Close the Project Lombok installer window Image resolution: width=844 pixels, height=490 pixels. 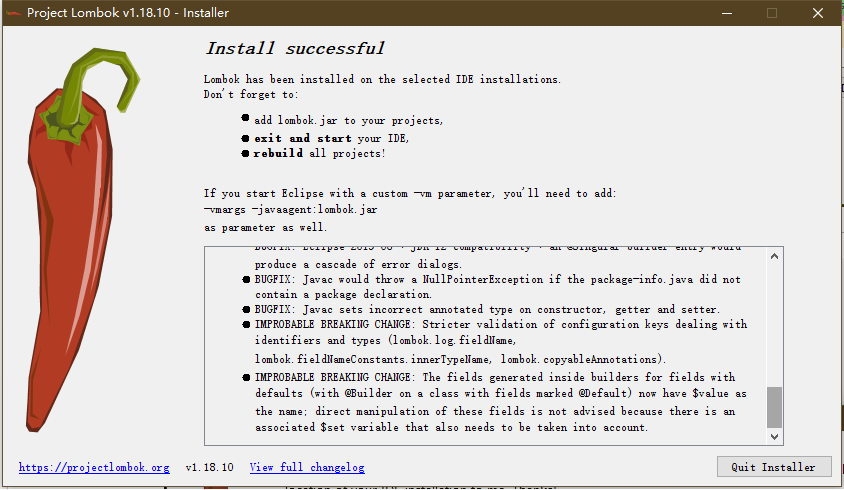tap(817, 13)
